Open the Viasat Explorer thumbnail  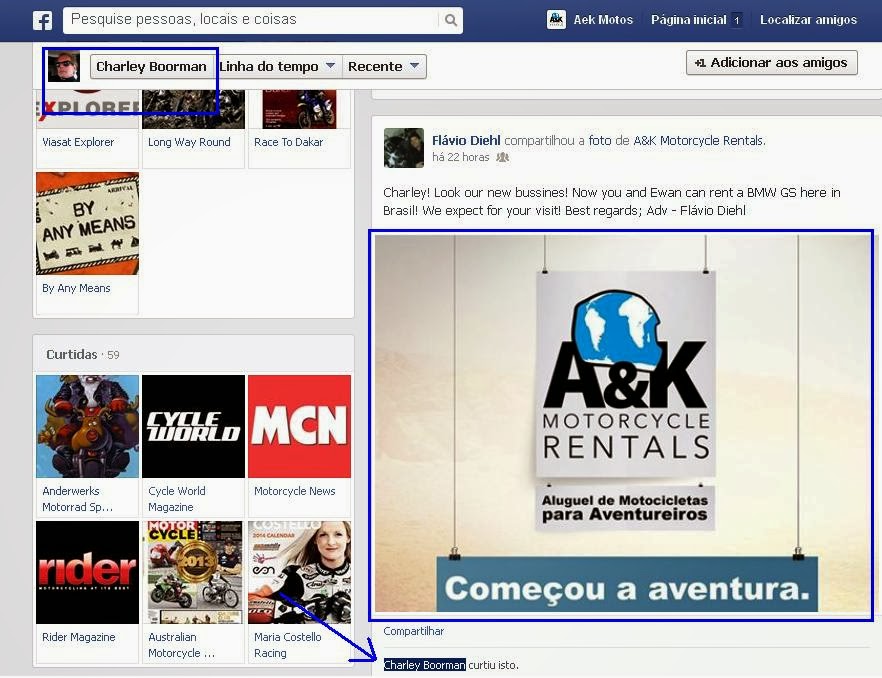(x=87, y=109)
